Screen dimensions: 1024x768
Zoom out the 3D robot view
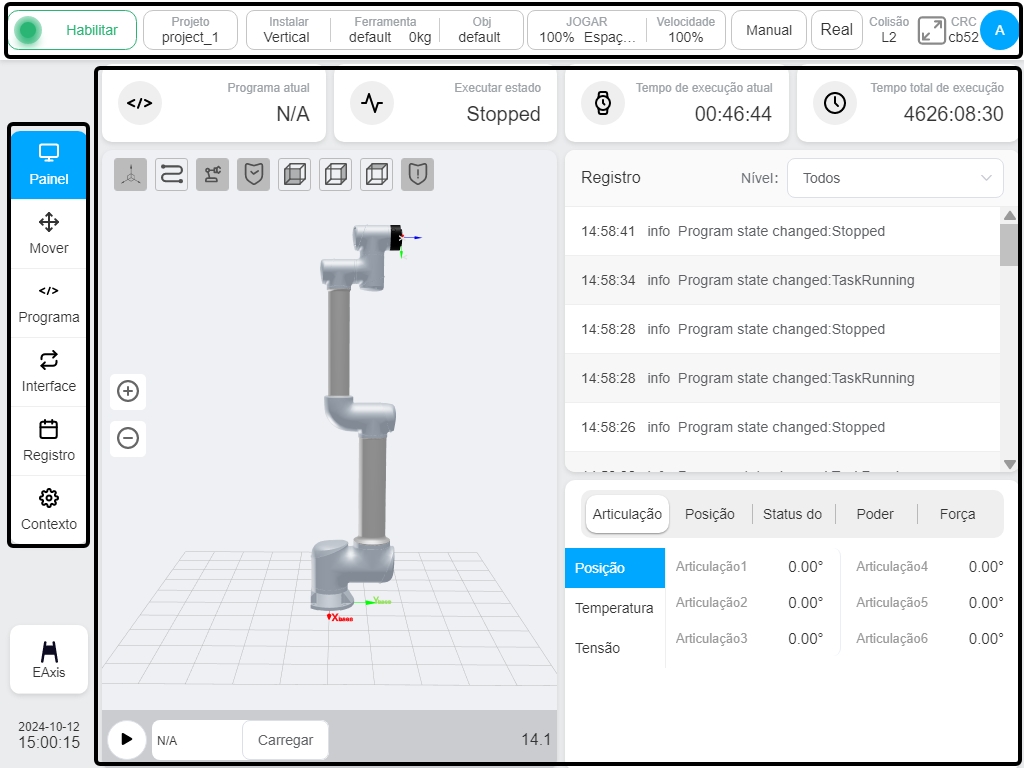(x=128, y=438)
